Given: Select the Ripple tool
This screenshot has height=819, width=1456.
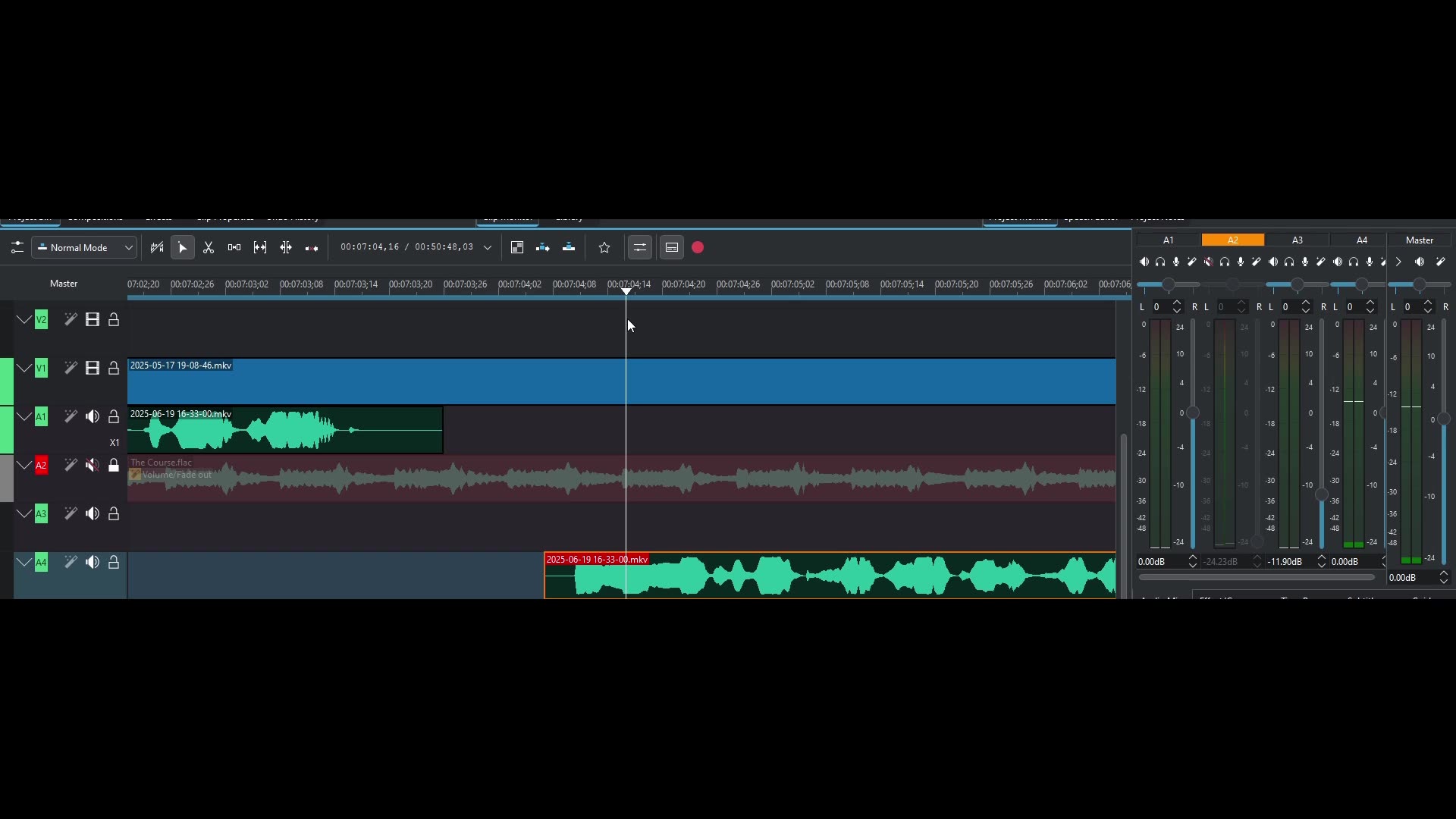Looking at the screenshot, I should (286, 247).
